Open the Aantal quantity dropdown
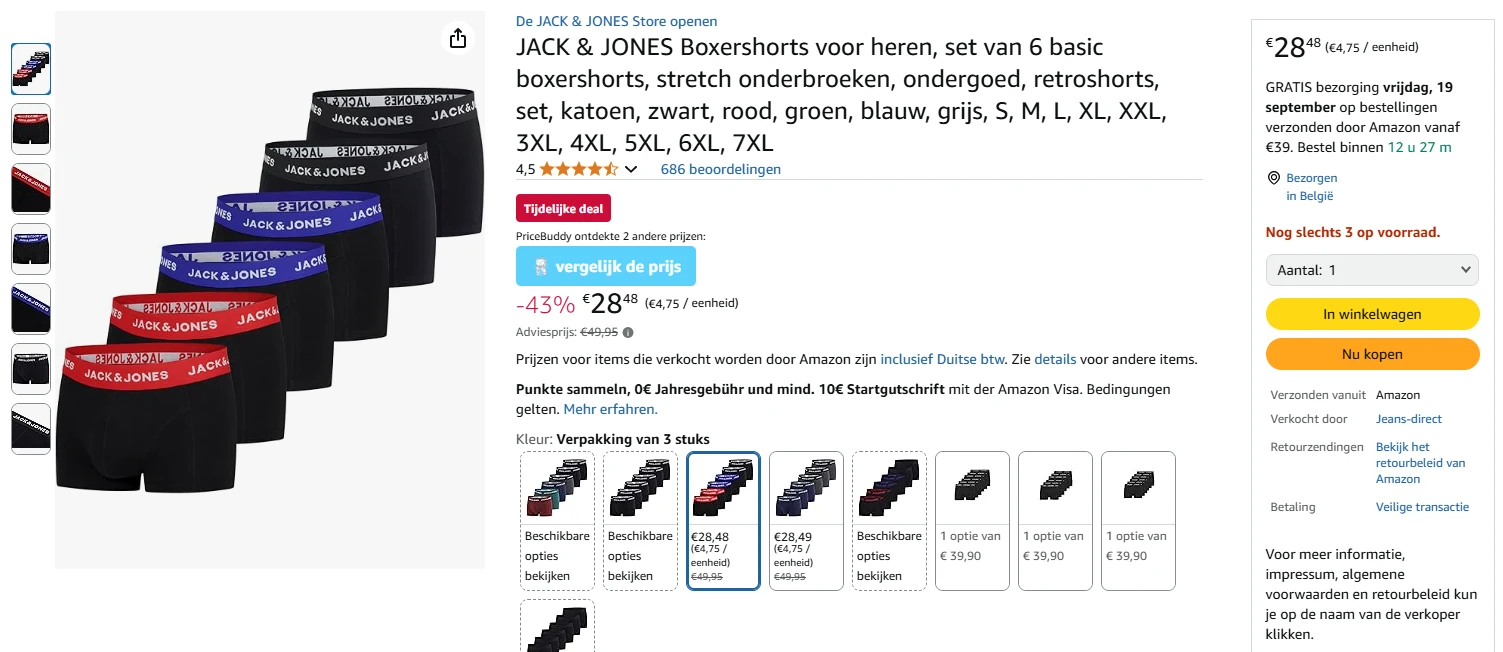Image resolution: width=1503 pixels, height=652 pixels. (x=1372, y=269)
